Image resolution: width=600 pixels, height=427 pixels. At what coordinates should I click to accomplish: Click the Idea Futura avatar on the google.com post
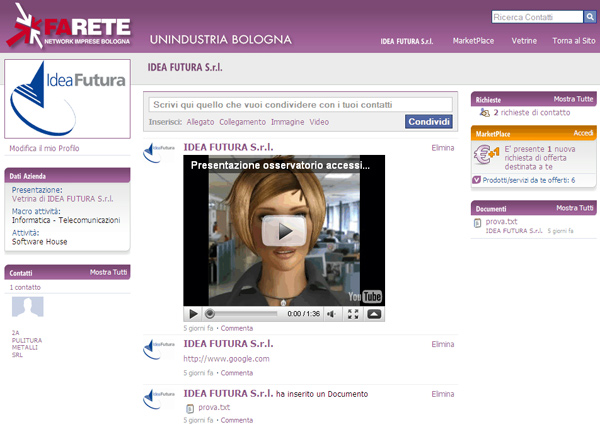(159, 349)
